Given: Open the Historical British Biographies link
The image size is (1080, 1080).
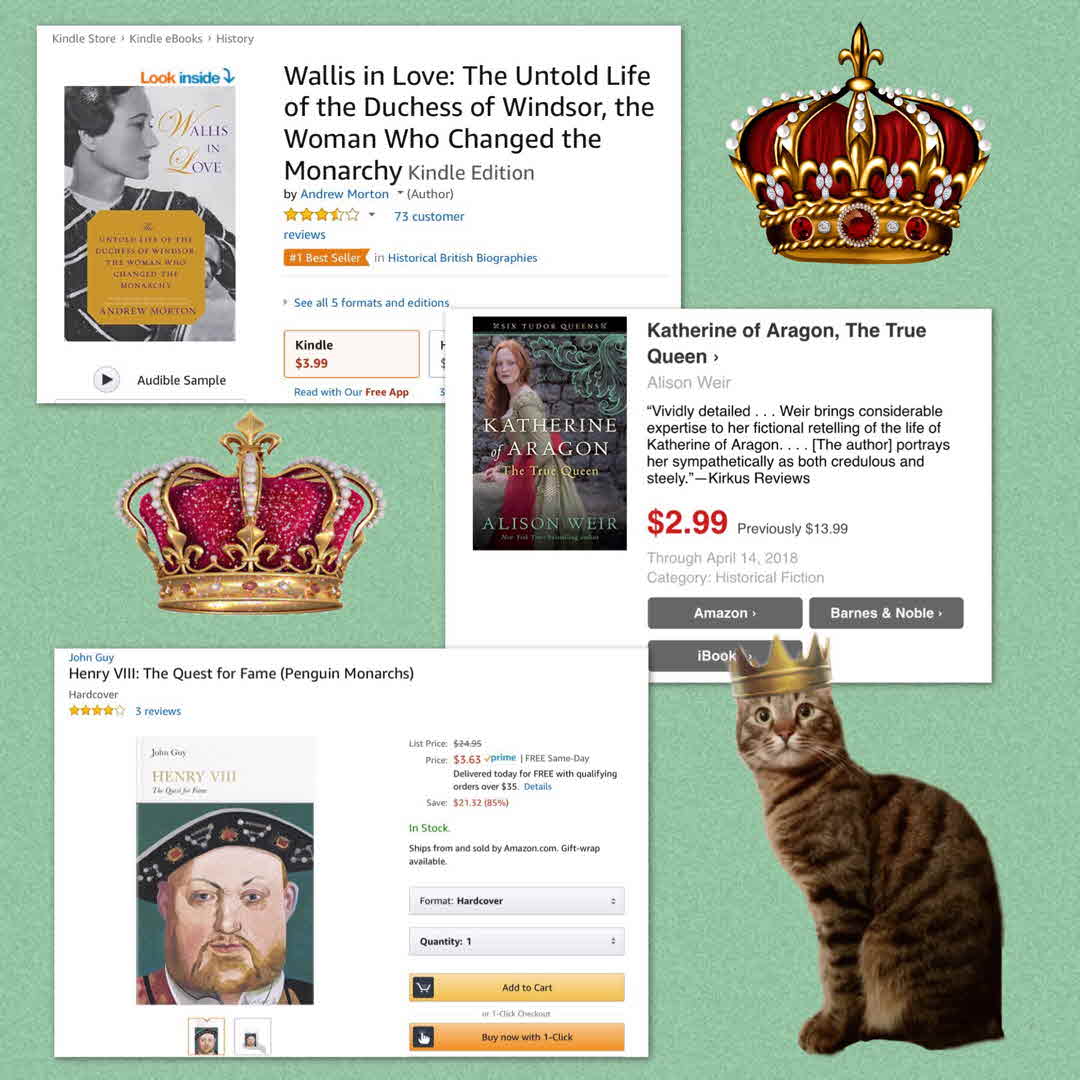Looking at the screenshot, I should [x=462, y=258].
